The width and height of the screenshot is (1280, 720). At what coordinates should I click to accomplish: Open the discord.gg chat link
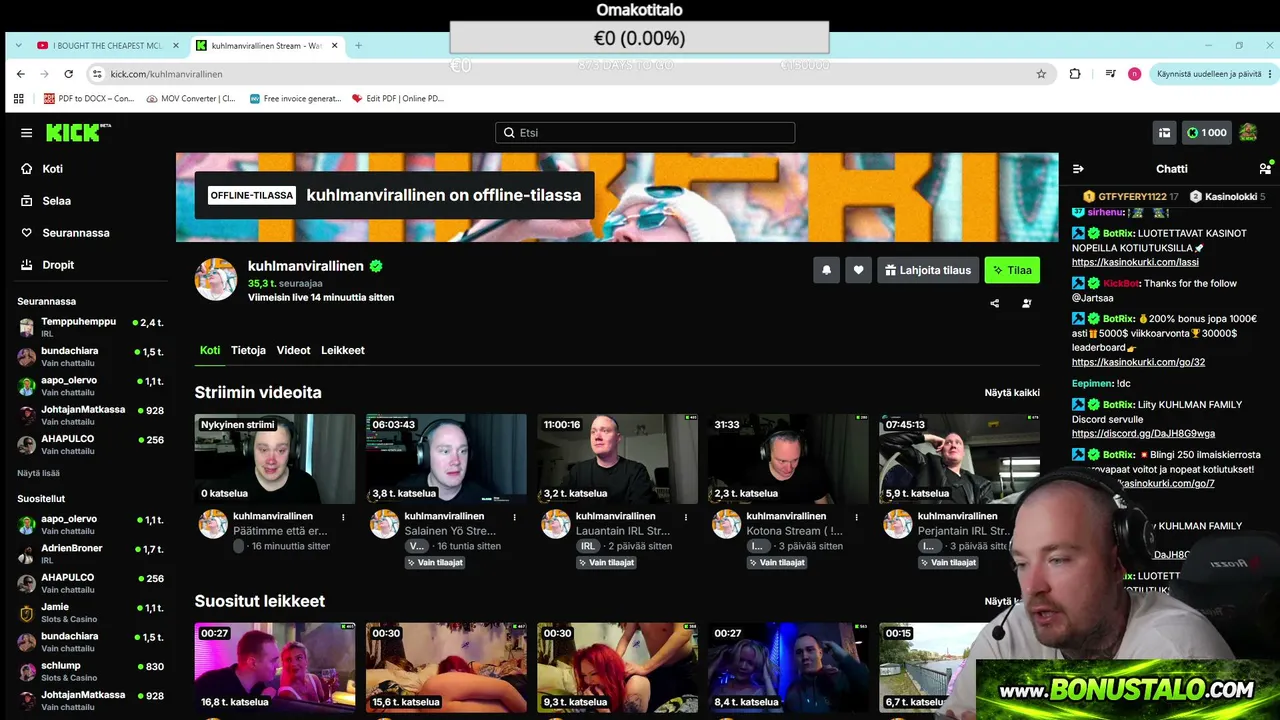(x=1143, y=433)
